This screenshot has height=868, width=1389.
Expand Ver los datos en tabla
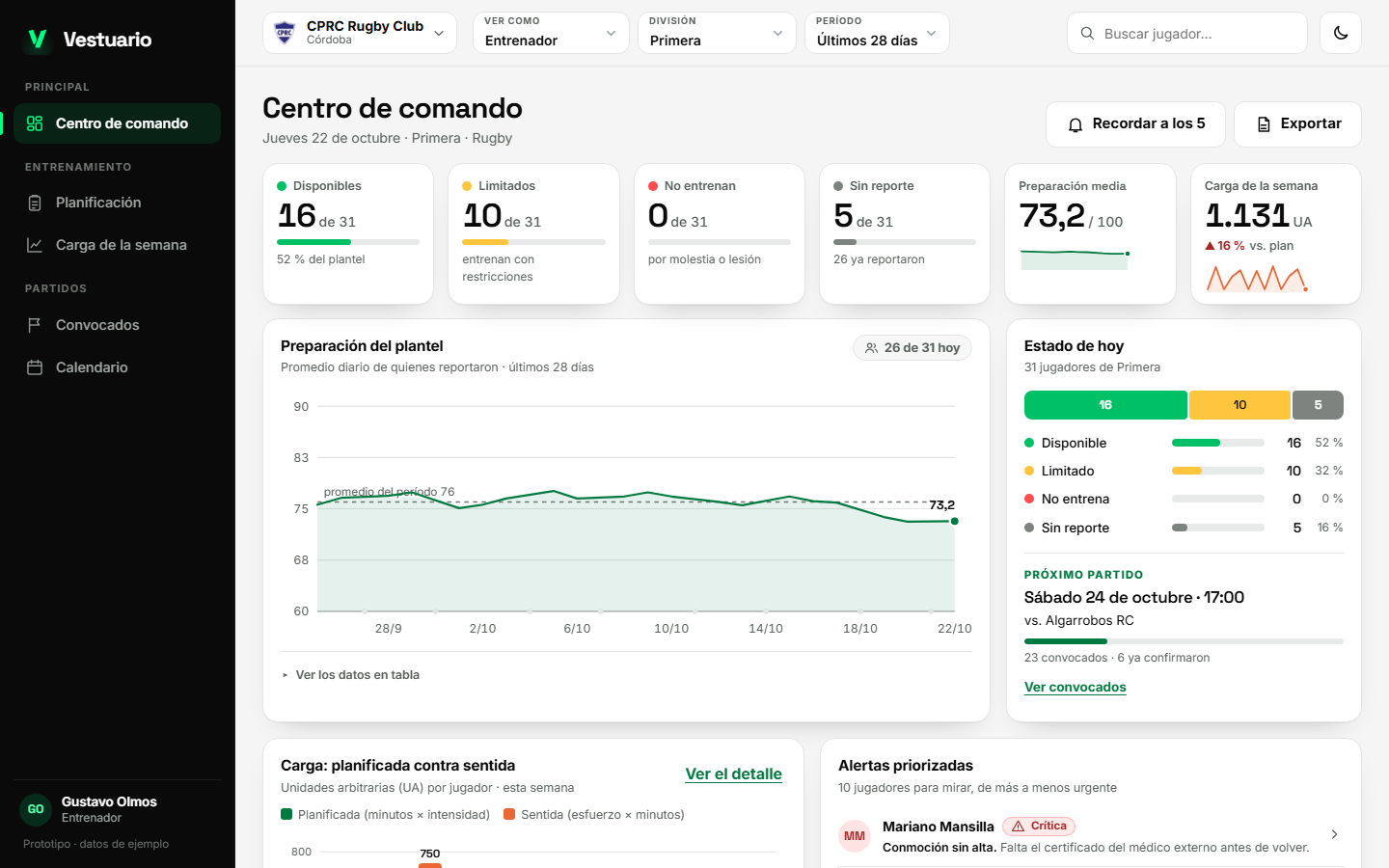[351, 675]
